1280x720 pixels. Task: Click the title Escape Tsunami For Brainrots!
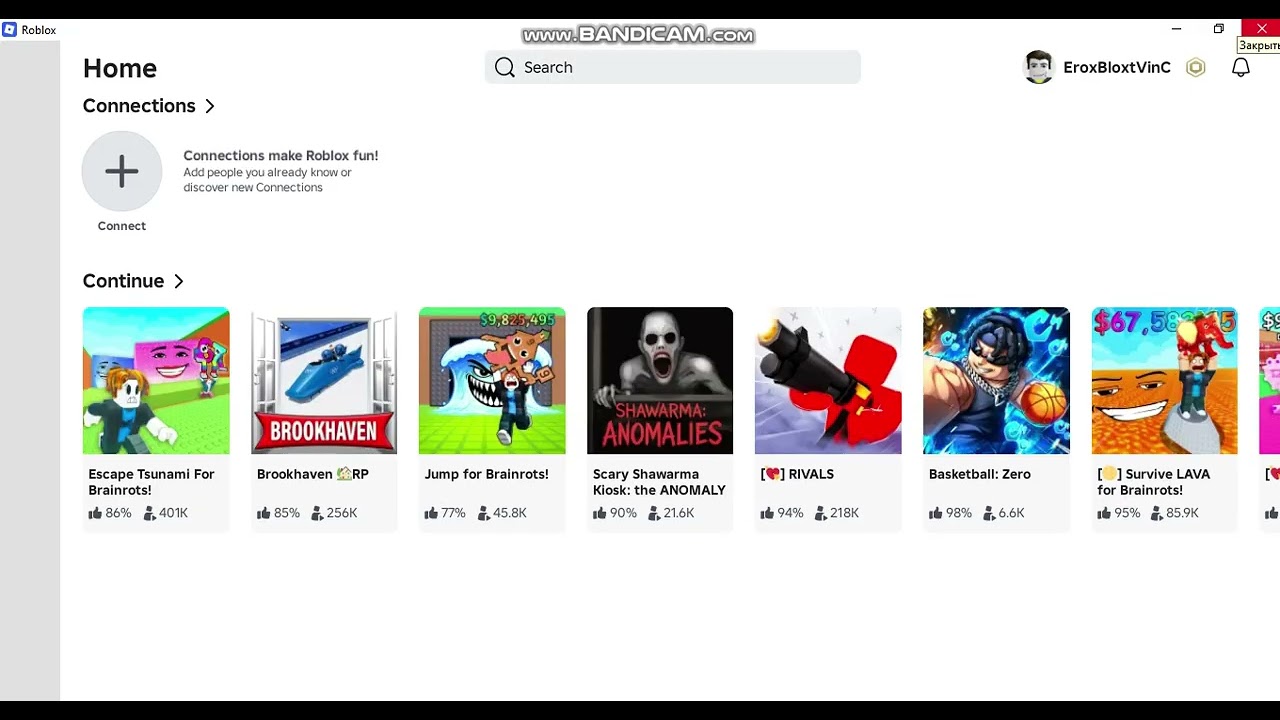pos(151,482)
